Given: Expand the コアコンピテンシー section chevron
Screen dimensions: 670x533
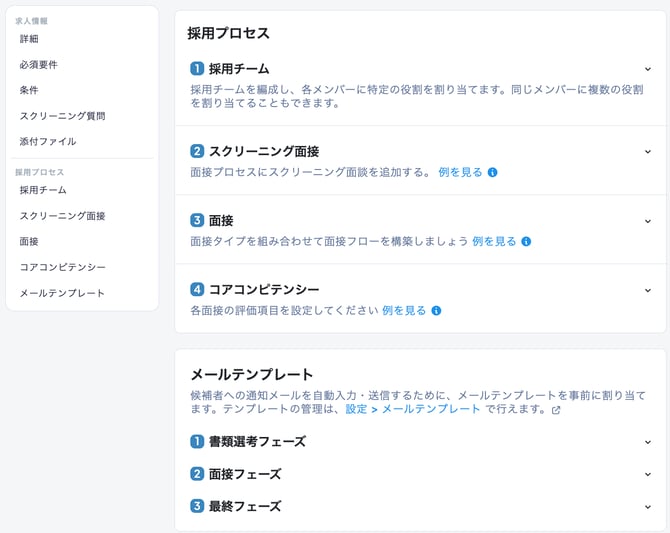Looking at the screenshot, I should pos(648,290).
